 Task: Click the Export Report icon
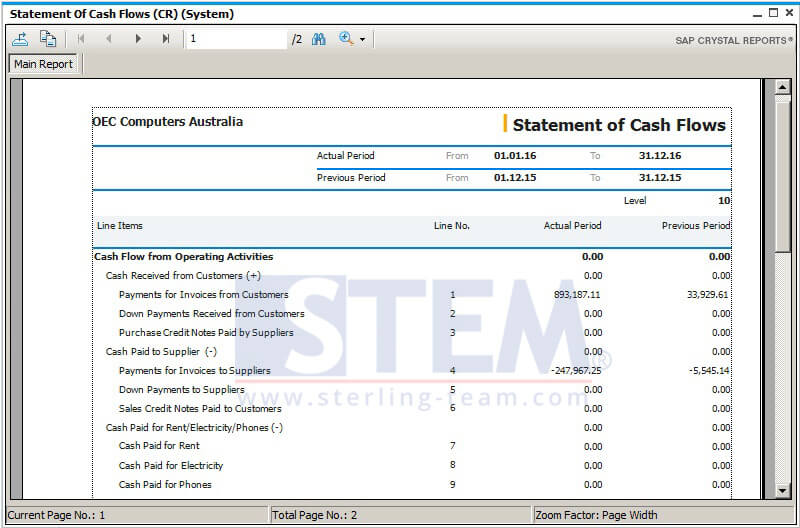pyautogui.click(x=20, y=39)
